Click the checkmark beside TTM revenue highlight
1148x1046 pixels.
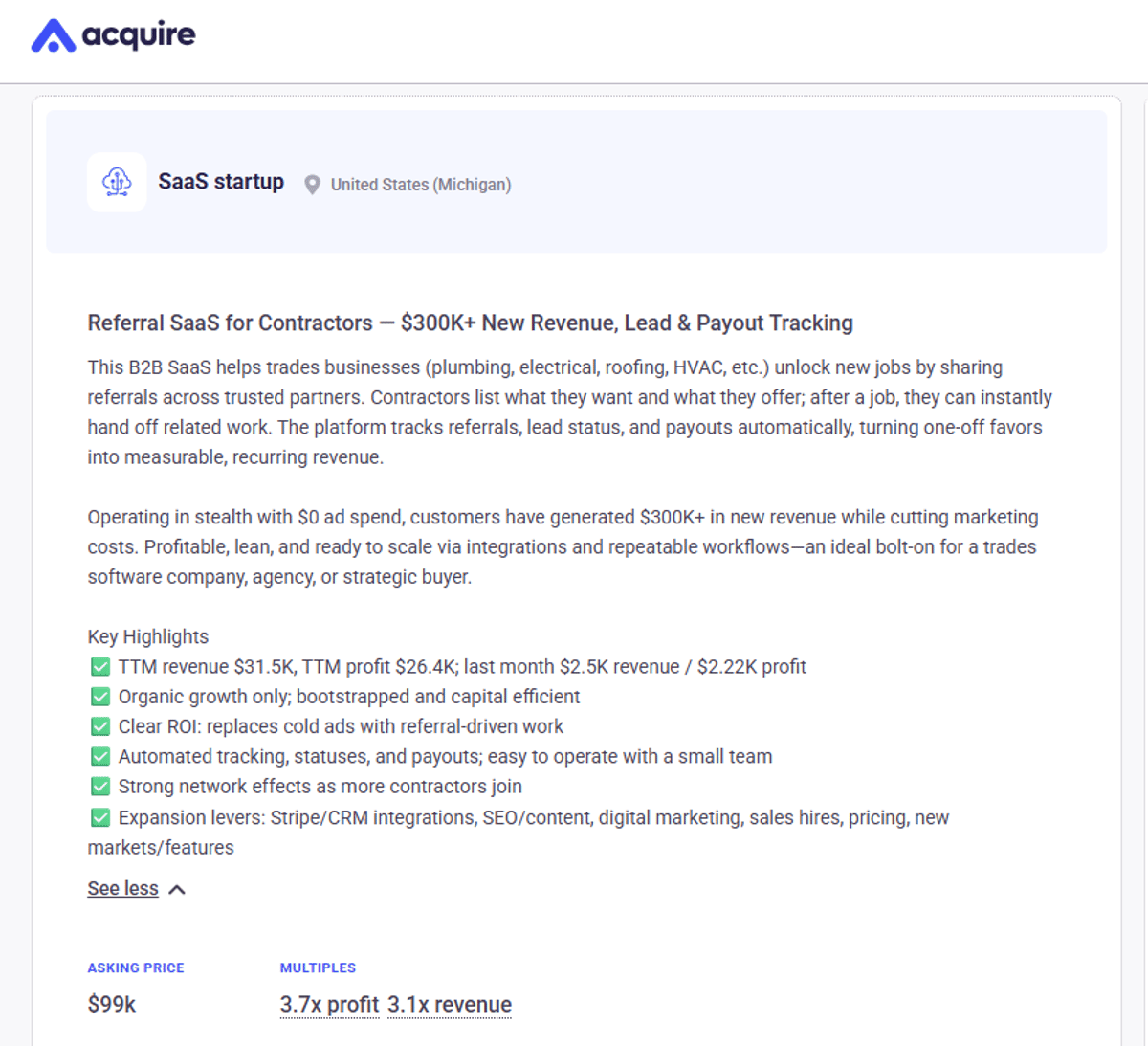tap(100, 666)
